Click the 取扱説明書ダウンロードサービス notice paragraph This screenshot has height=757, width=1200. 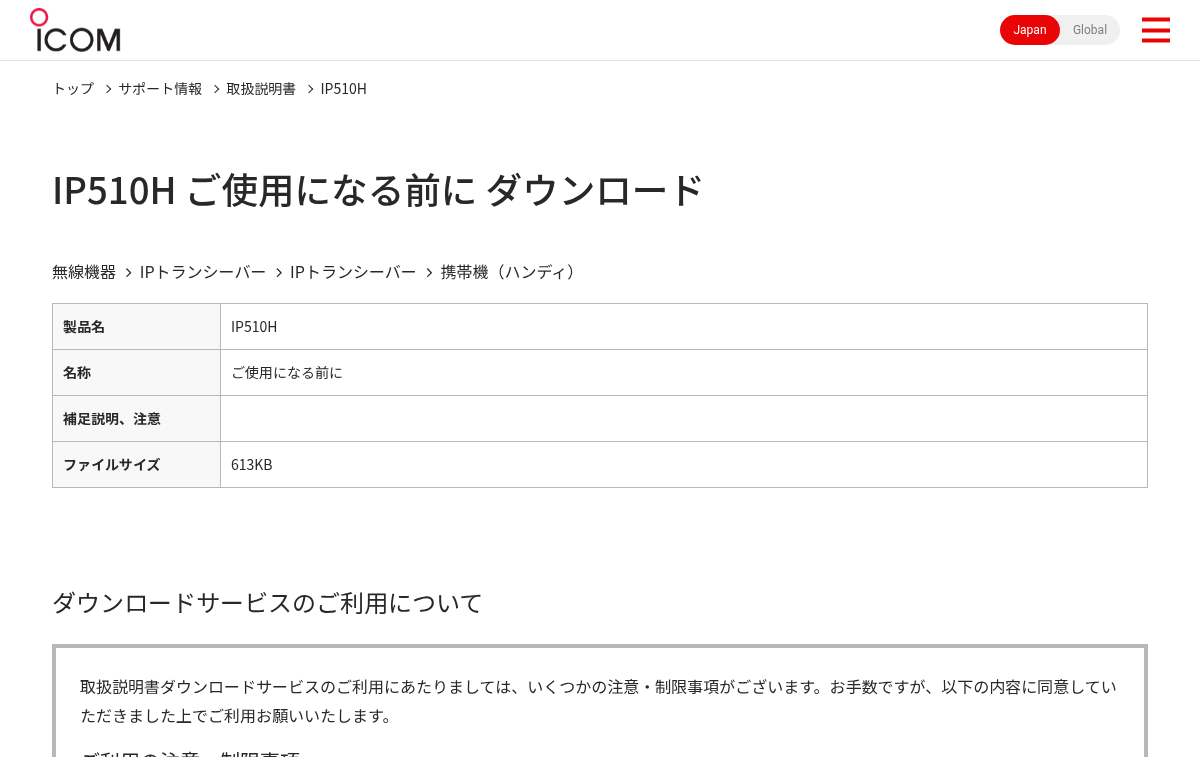[598, 701]
